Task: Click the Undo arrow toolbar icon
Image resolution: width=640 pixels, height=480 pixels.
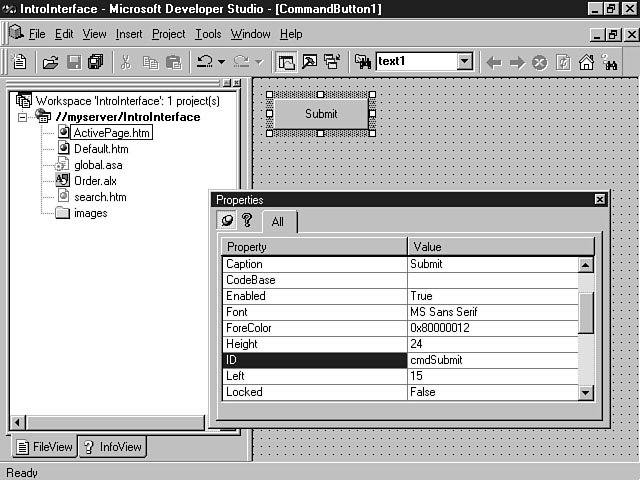Action: [203, 62]
